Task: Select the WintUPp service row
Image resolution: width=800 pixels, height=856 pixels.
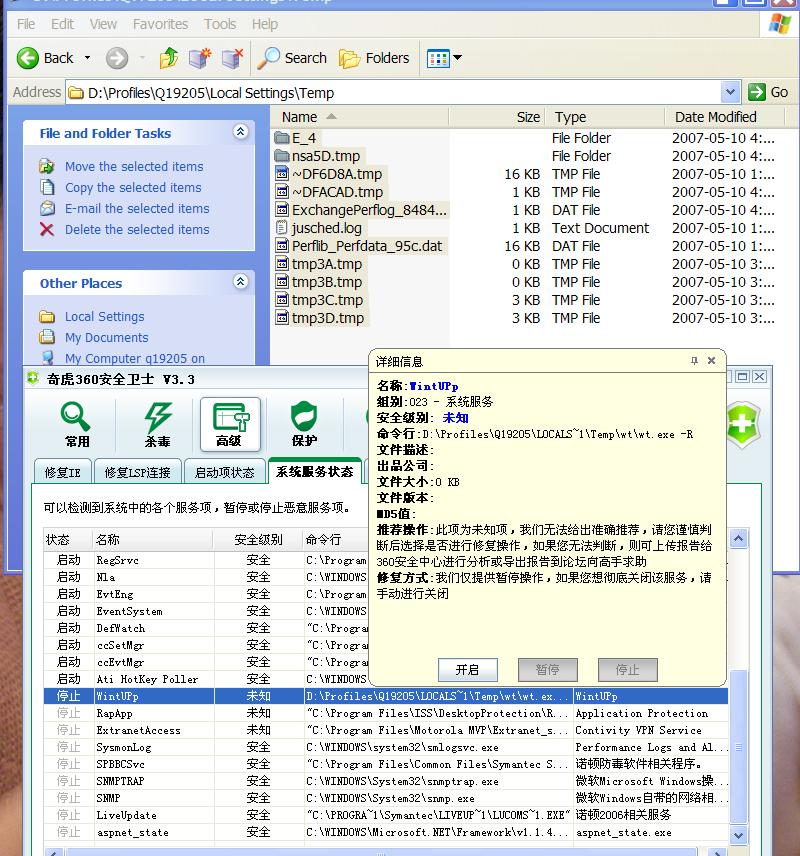Action: click(x=386, y=696)
